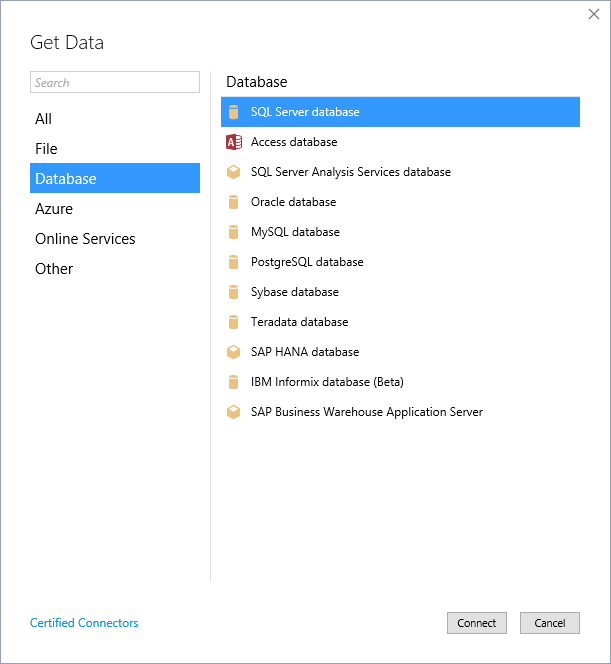Click the Connect button
This screenshot has width=611, height=664.
click(477, 623)
